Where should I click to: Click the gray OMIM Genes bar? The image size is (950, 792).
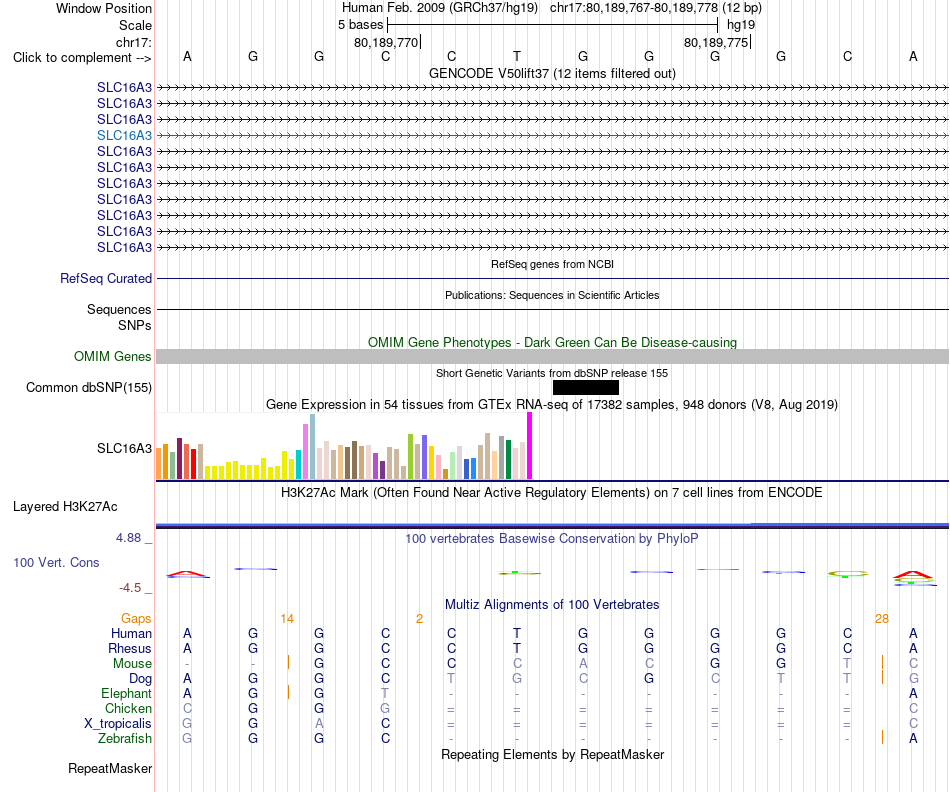(552, 356)
